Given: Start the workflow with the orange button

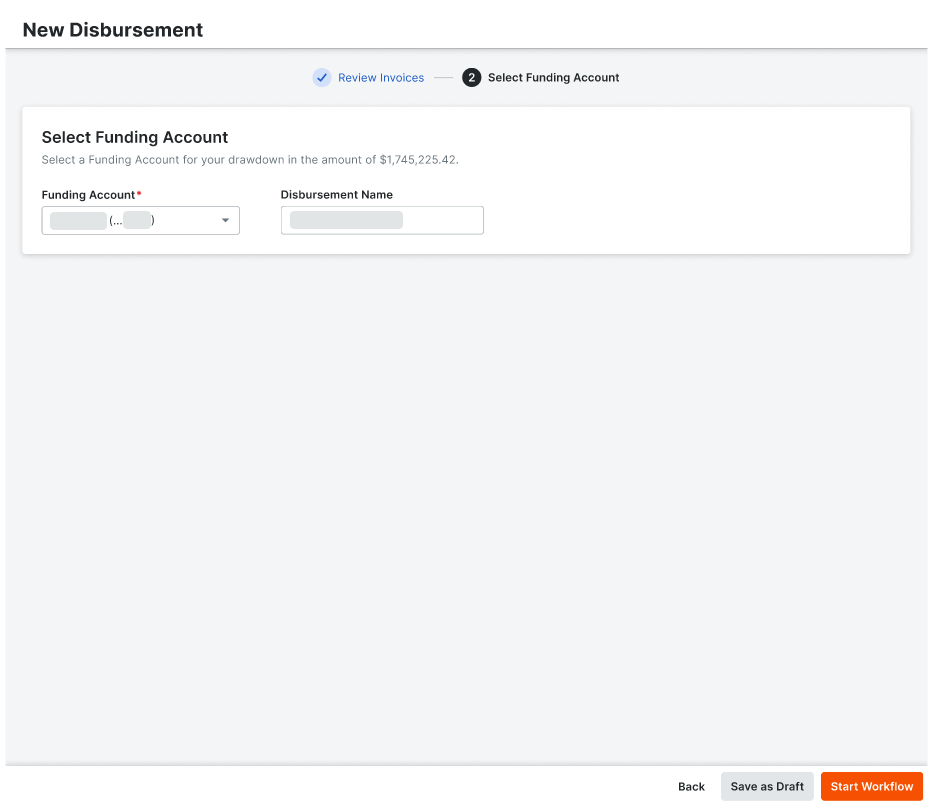Looking at the screenshot, I should point(871,787).
